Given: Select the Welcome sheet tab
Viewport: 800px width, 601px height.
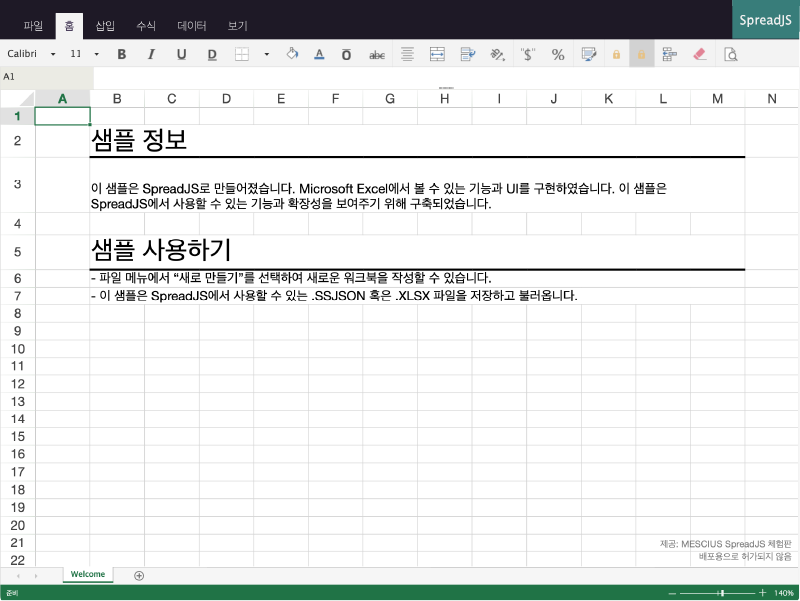Looking at the screenshot, I should pos(88,574).
